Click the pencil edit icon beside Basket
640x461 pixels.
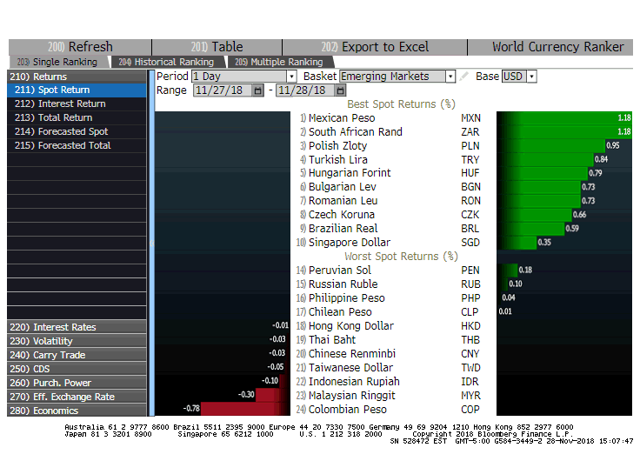click(x=463, y=76)
